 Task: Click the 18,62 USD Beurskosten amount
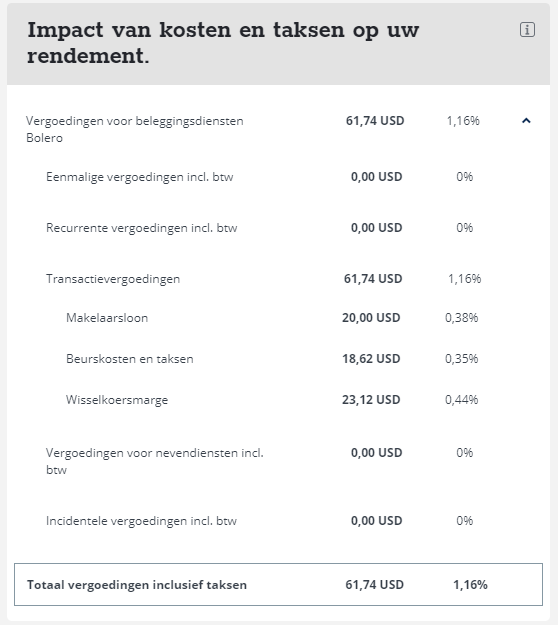point(371,359)
